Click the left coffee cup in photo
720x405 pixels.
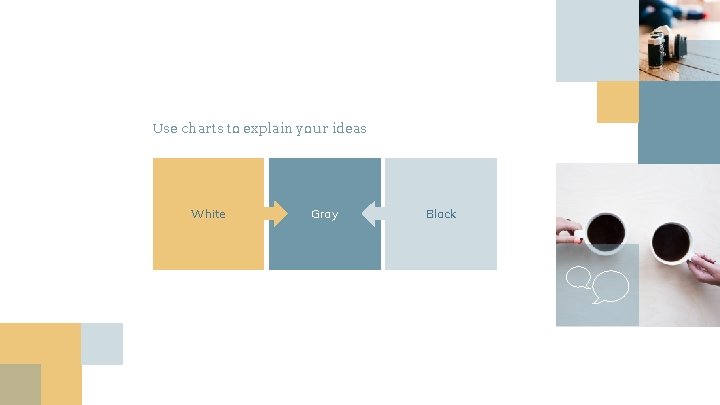click(x=606, y=232)
